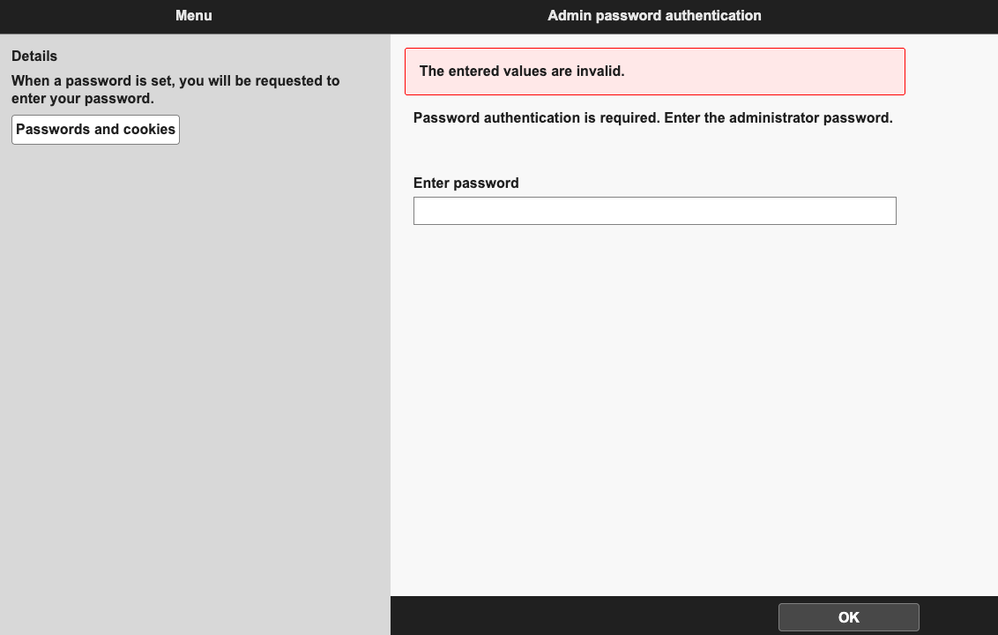Click the 'Enter password' field label
Image resolution: width=998 pixels, height=635 pixels.
click(x=466, y=183)
